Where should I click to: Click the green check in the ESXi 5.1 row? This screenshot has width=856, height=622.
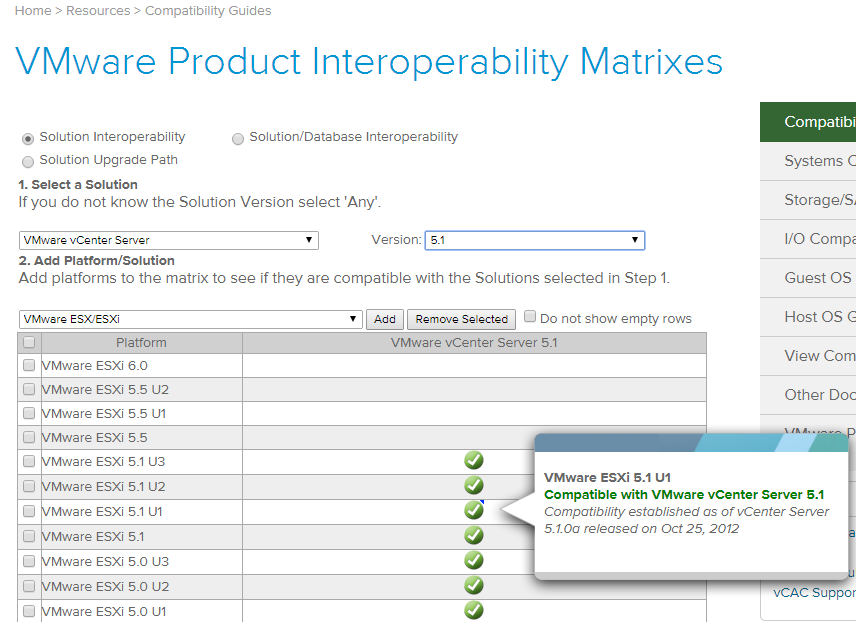[x=473, y=535]
